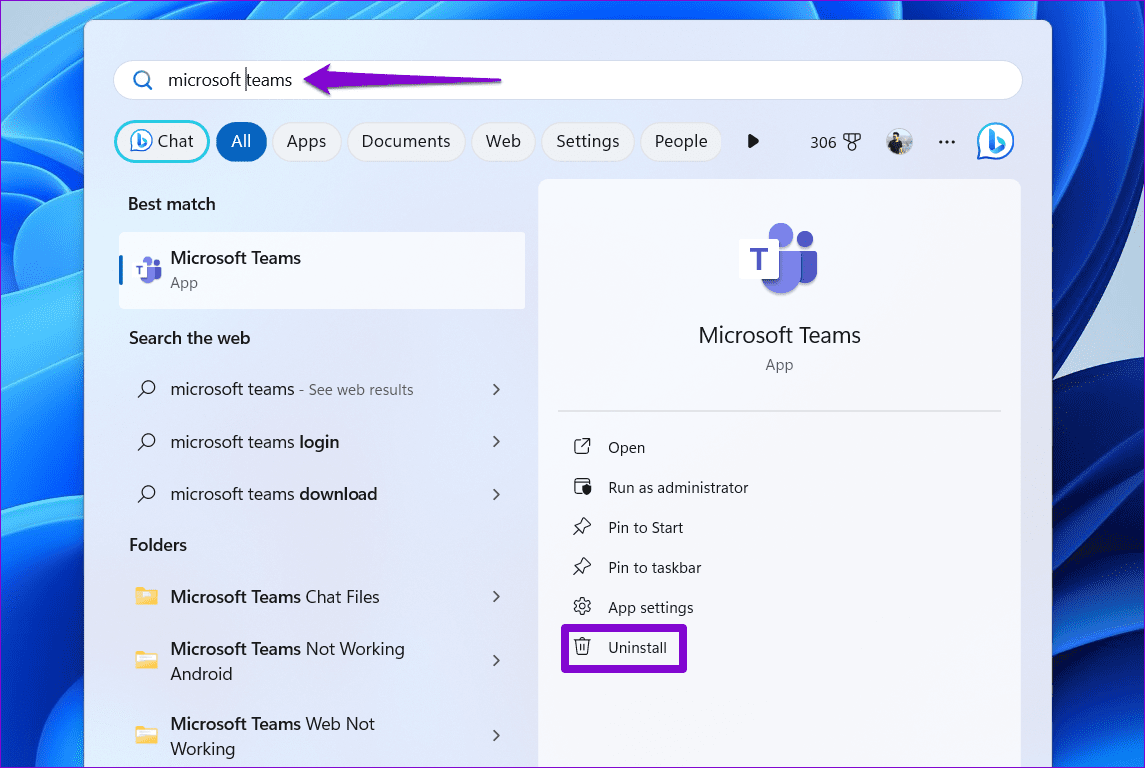Switch to the Documents filter tab

pyautogui.click(x=406, y=141)
